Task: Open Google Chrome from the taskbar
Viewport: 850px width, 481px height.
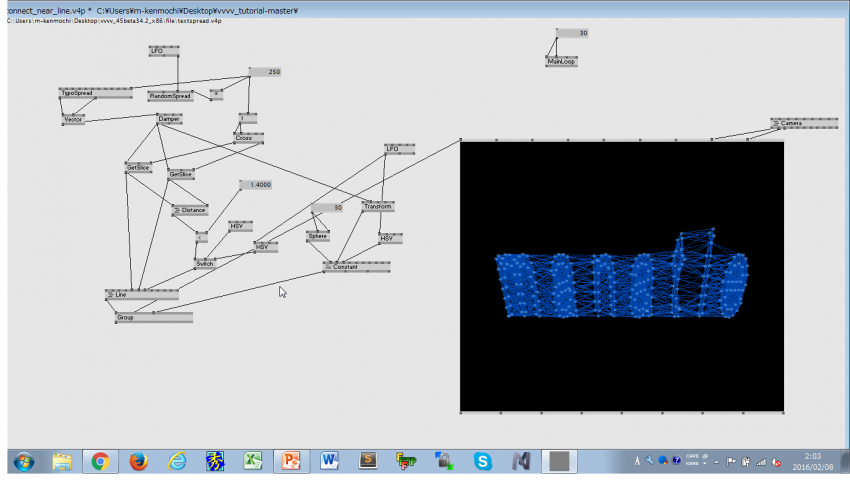Action: tap(100, 461)
